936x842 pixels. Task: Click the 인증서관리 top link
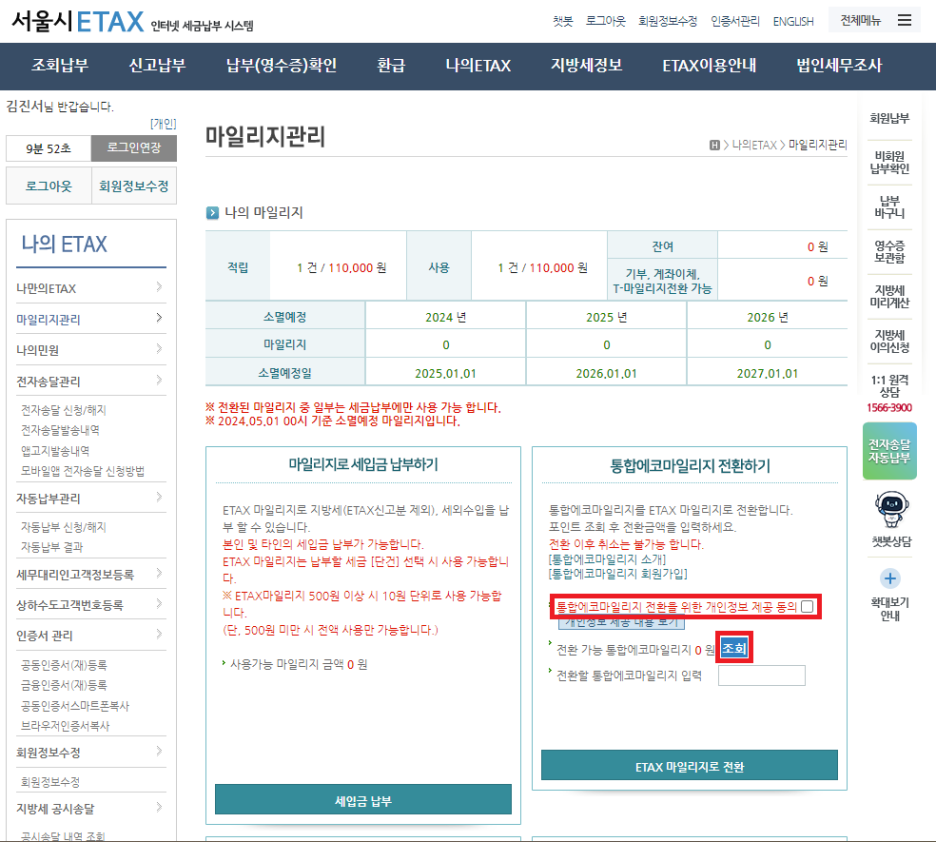tap(735, 21)
